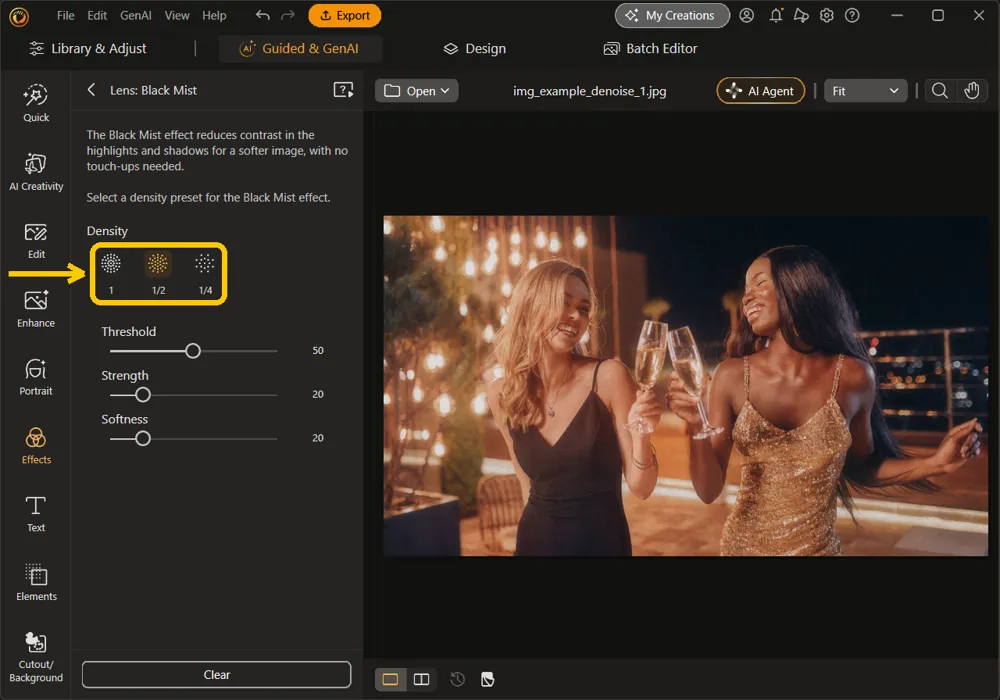Switch to the Batch Editor tab
1000x700 pixels.
651,48
